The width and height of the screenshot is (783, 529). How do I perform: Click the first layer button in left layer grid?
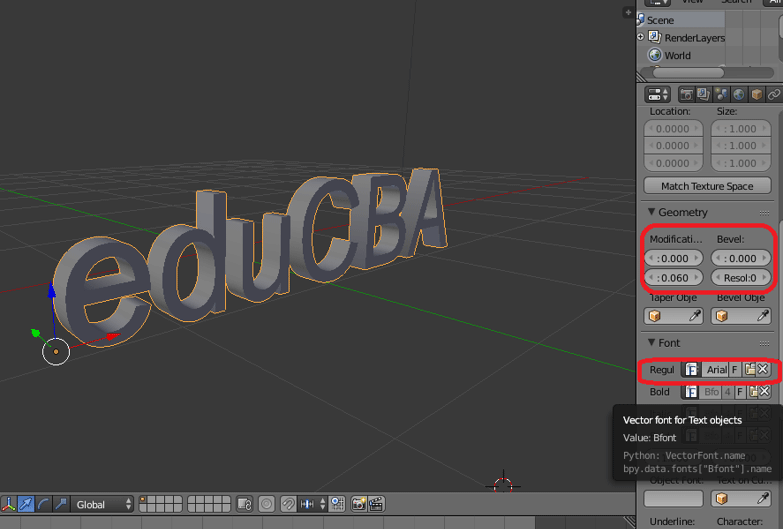coord(143,500)
